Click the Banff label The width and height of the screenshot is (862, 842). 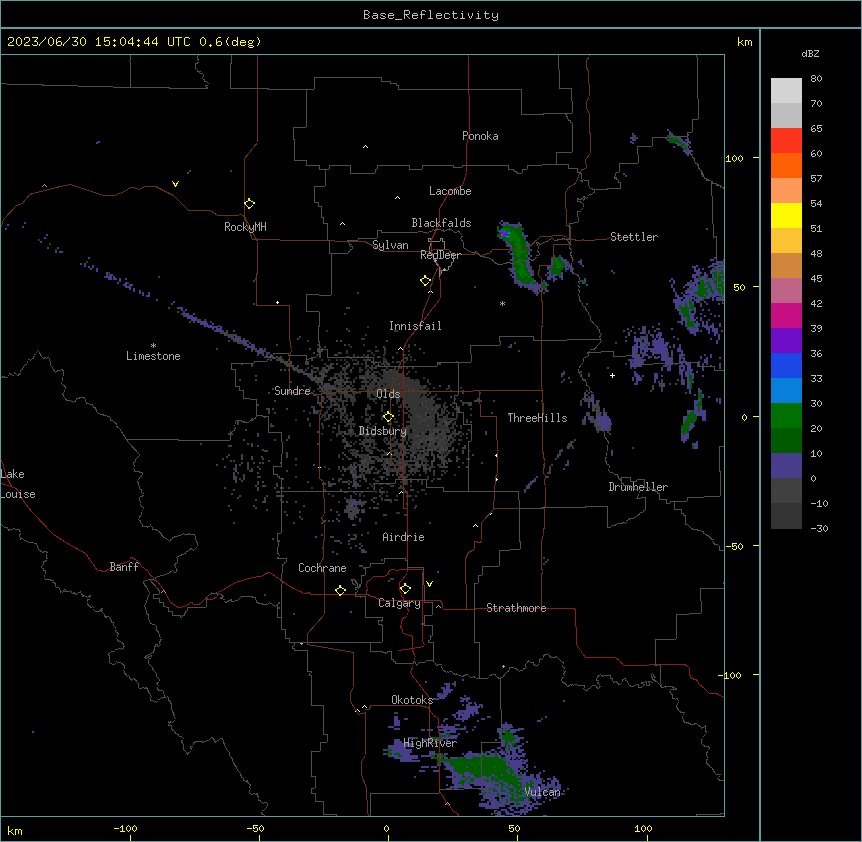click(124, 567)
